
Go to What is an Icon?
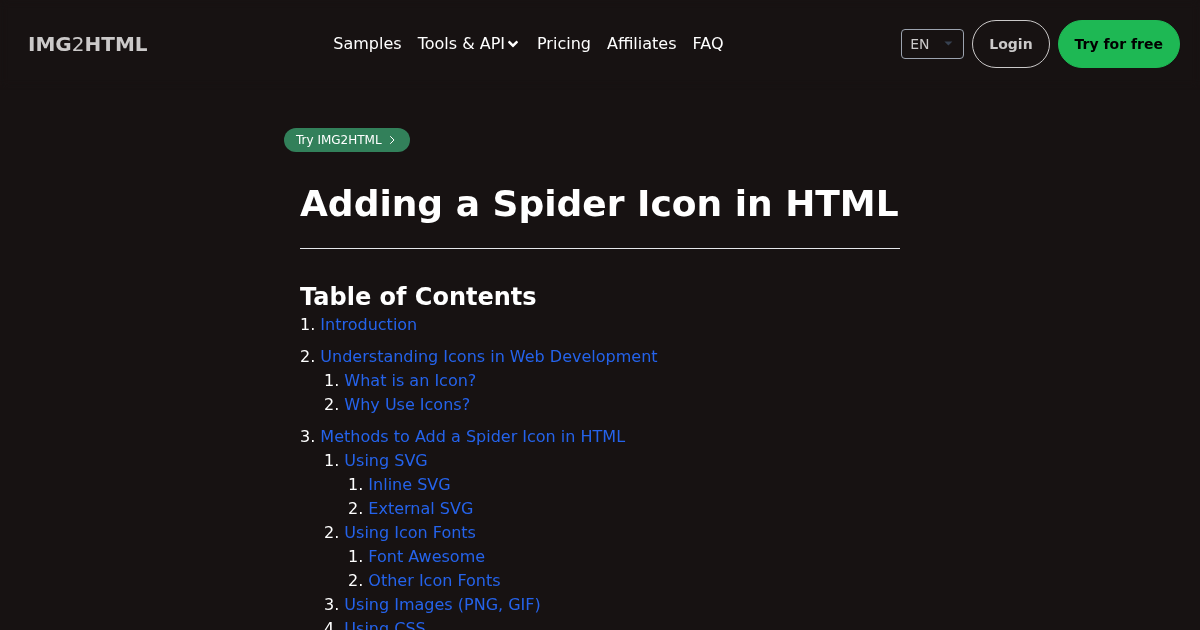pos(410,381)
